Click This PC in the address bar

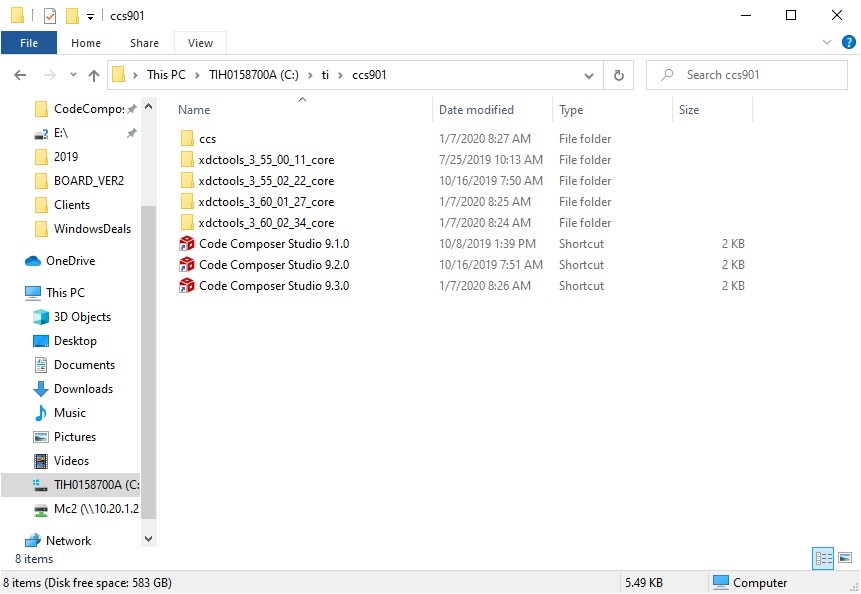click(x=166, y=75)
